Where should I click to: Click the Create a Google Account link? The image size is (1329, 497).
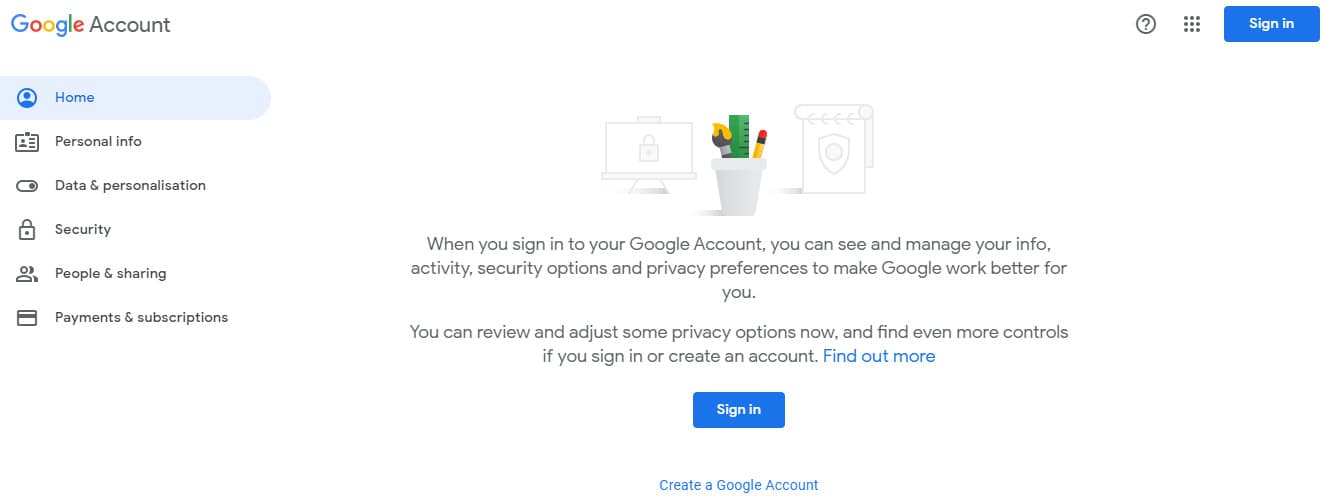pyautogui.click(x=738, y=485)
